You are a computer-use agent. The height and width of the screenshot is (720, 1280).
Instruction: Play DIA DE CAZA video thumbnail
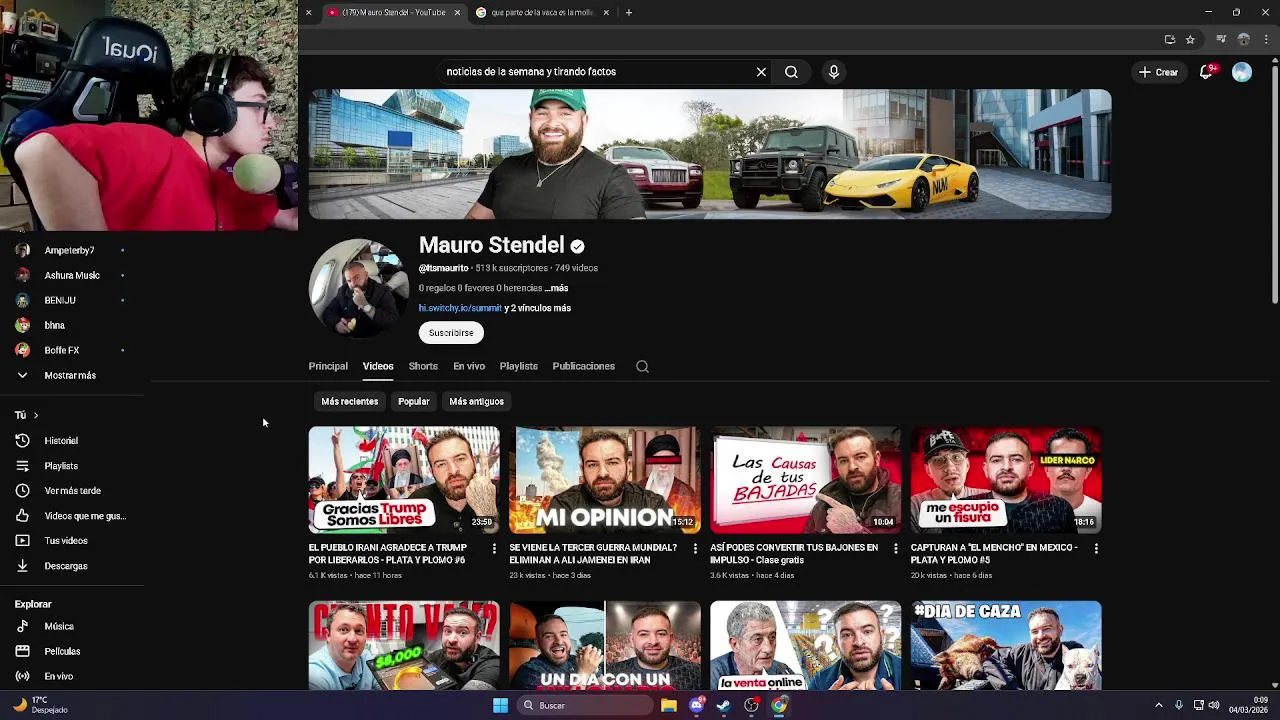1006,646
